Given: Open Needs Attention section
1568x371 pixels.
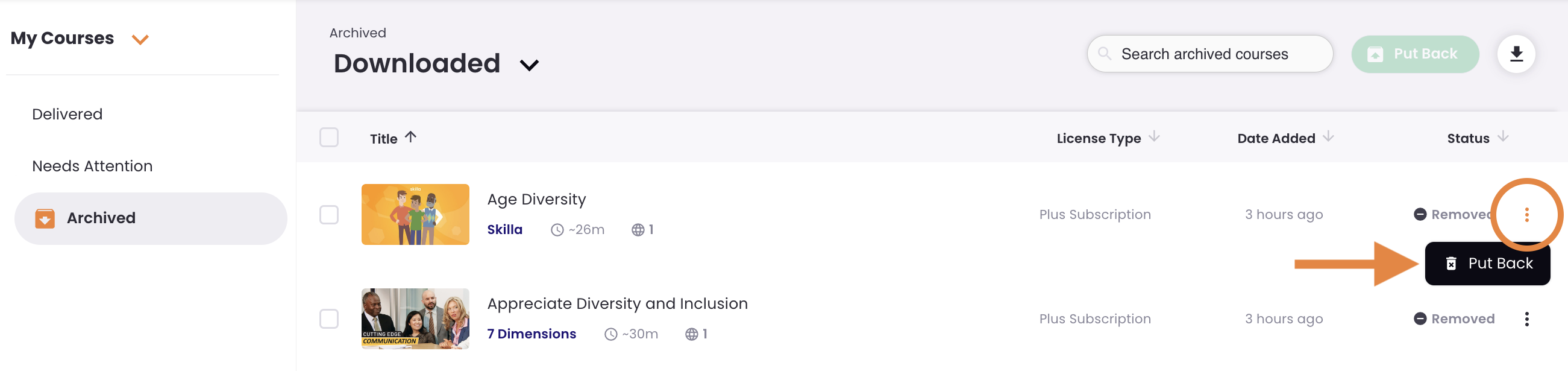Looking at the screenshot, I should pyautogui.click(x=92, y=166).
